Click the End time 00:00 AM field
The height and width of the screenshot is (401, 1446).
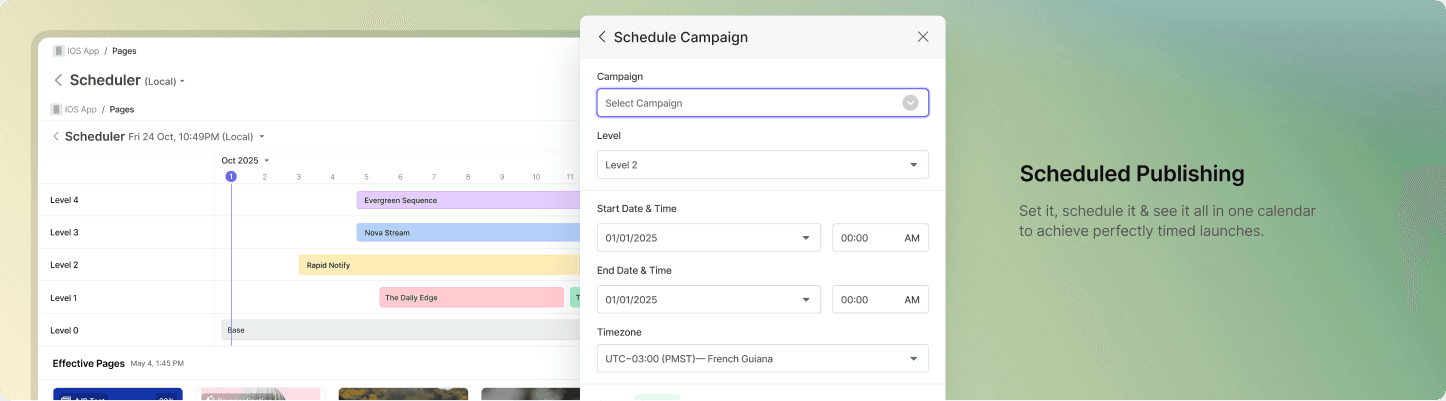(x=880, y=300)
